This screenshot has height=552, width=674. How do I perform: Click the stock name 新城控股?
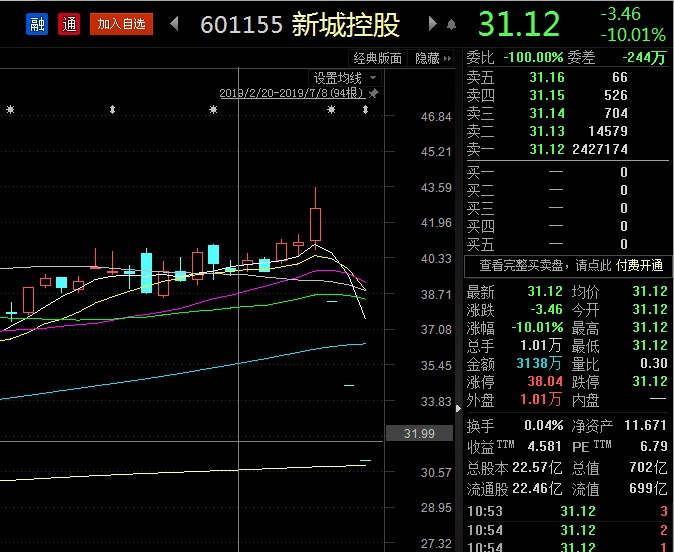click(x=346, y=25)
